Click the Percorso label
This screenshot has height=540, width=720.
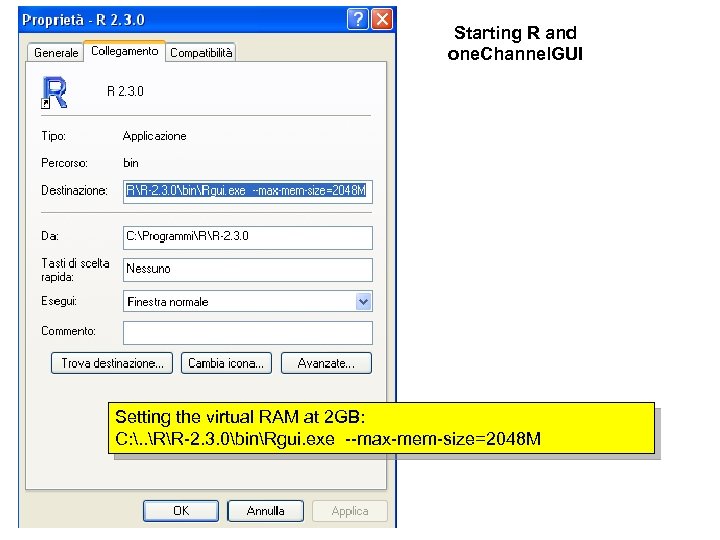[x=64, y=163]
